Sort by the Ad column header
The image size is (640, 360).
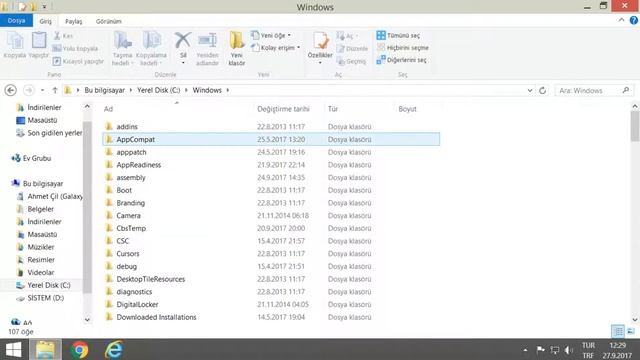(108, 109)
